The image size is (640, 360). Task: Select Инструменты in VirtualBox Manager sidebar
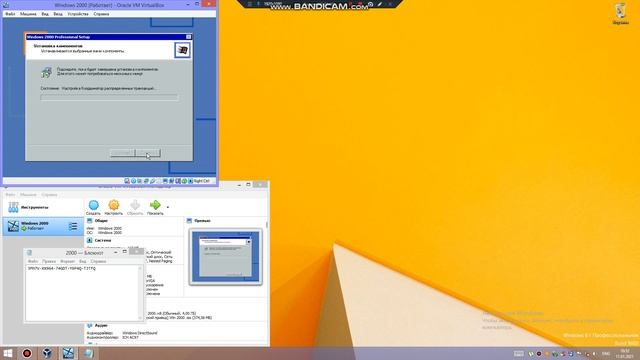[43, 207]
